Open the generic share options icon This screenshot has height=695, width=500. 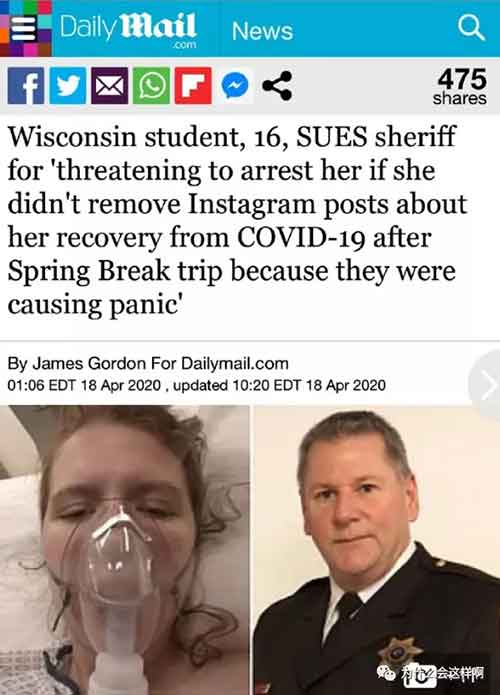coord(277,86)
